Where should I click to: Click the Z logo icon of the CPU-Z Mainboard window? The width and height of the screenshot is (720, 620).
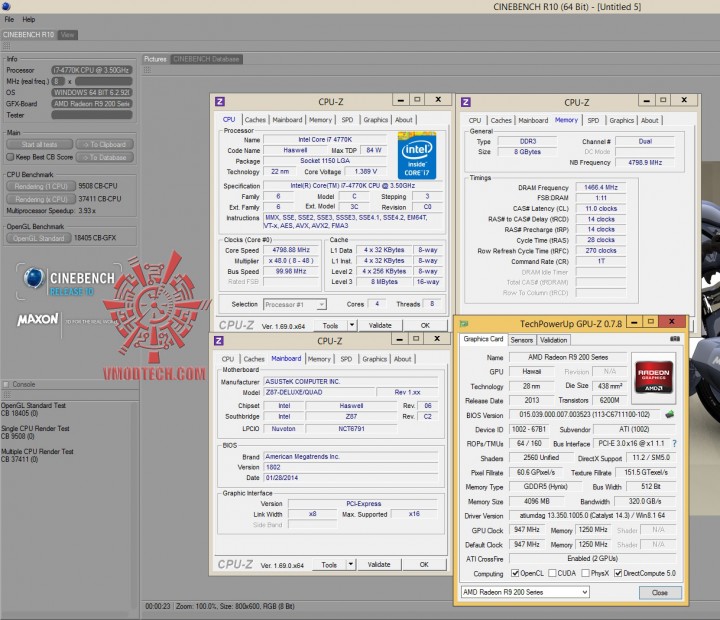click(x=219, y=341)
